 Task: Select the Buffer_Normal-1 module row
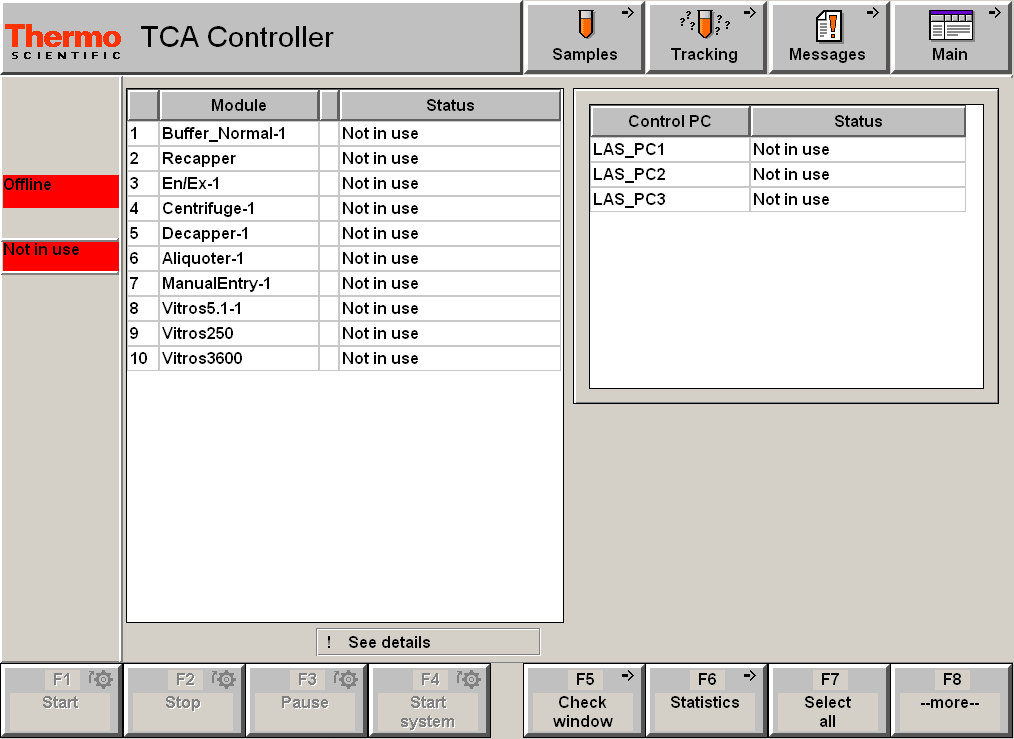pos(344,133)
